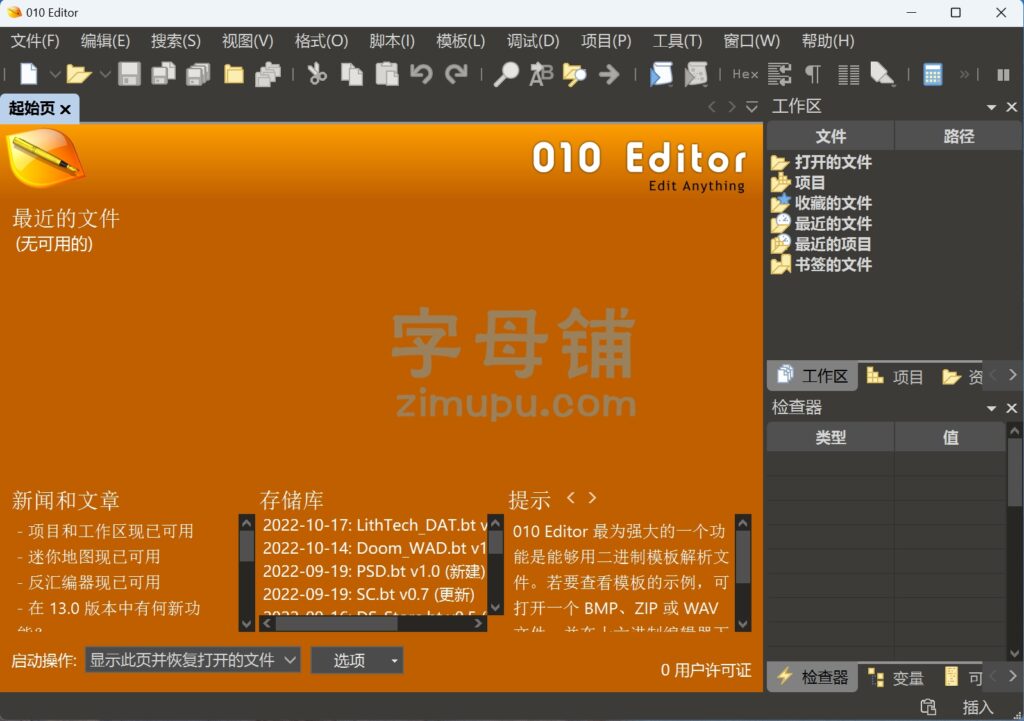This screenshot has height=721, width=1024.
Task: Close the 检查器 panel
Action: 1012,408
